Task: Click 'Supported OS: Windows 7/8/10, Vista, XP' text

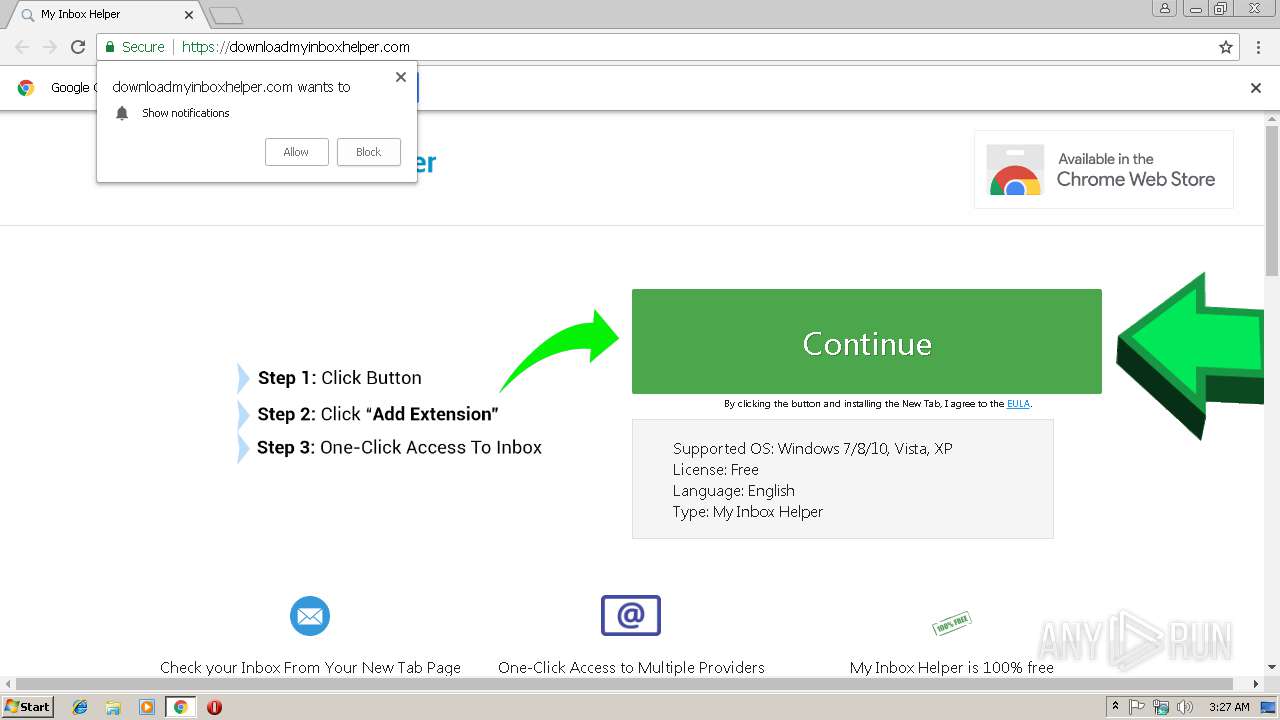Action: point(813,448)
